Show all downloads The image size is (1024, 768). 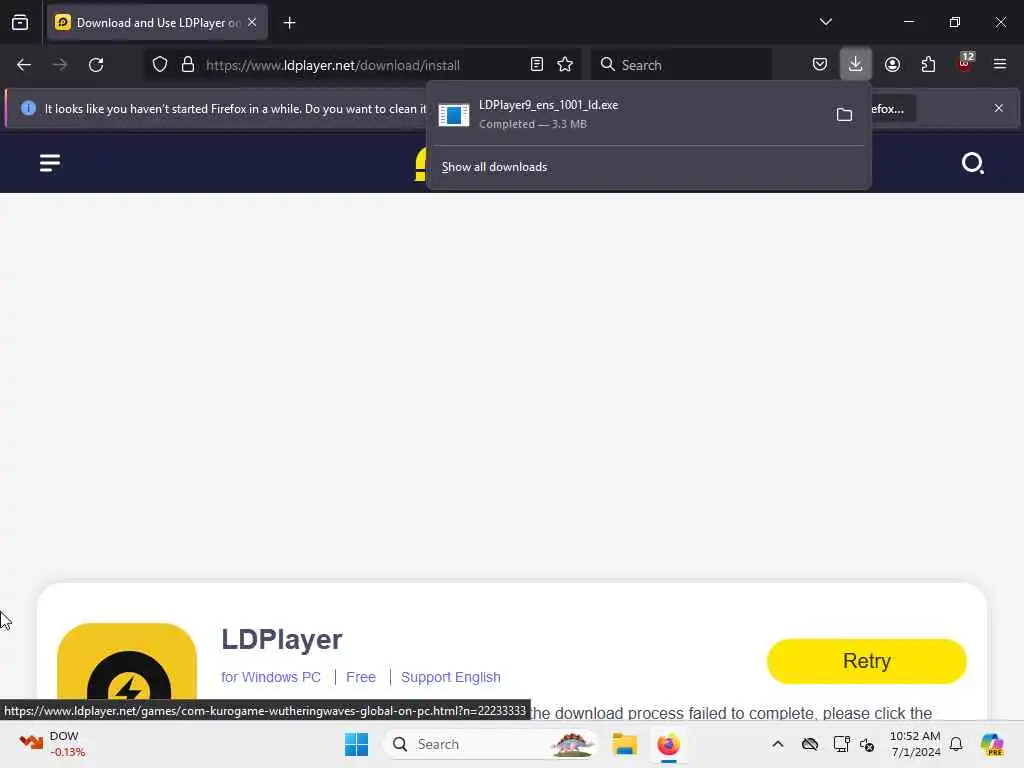coord(494,167)
